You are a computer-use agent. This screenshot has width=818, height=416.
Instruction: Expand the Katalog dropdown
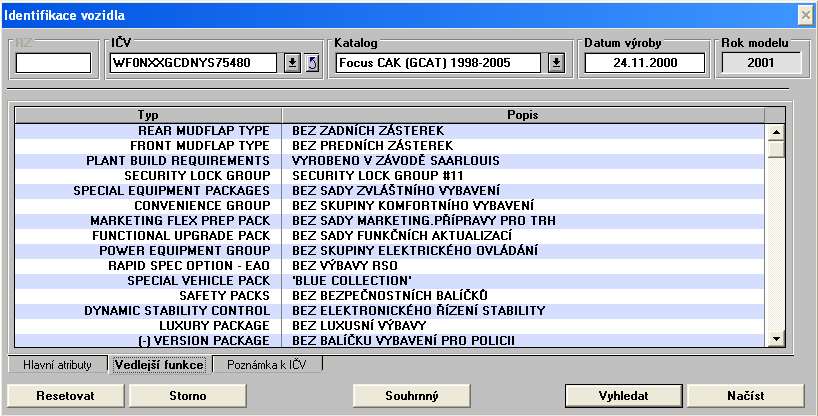(557, 64)
